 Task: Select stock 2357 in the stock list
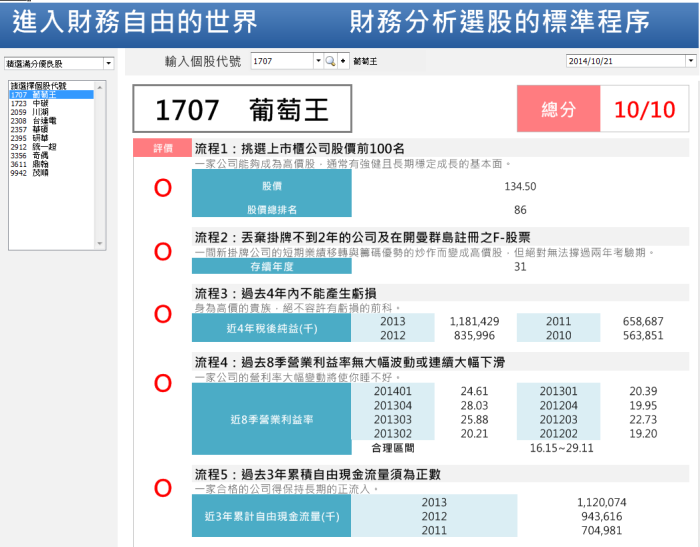[x=51, y=129]
